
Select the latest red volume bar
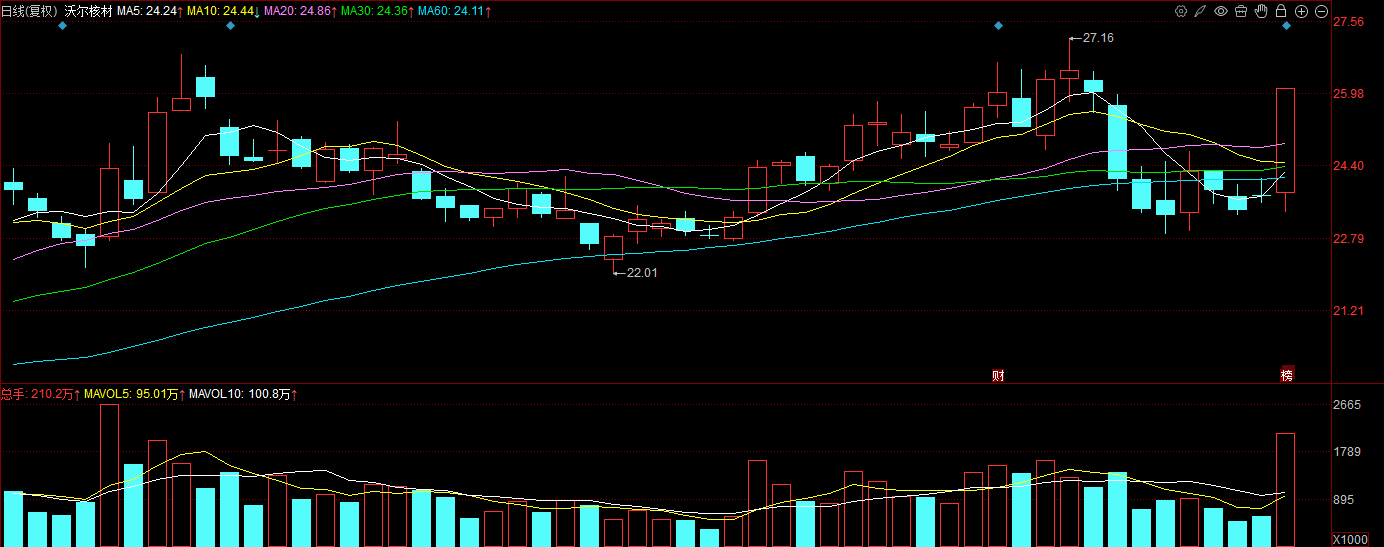[1286, 490]
